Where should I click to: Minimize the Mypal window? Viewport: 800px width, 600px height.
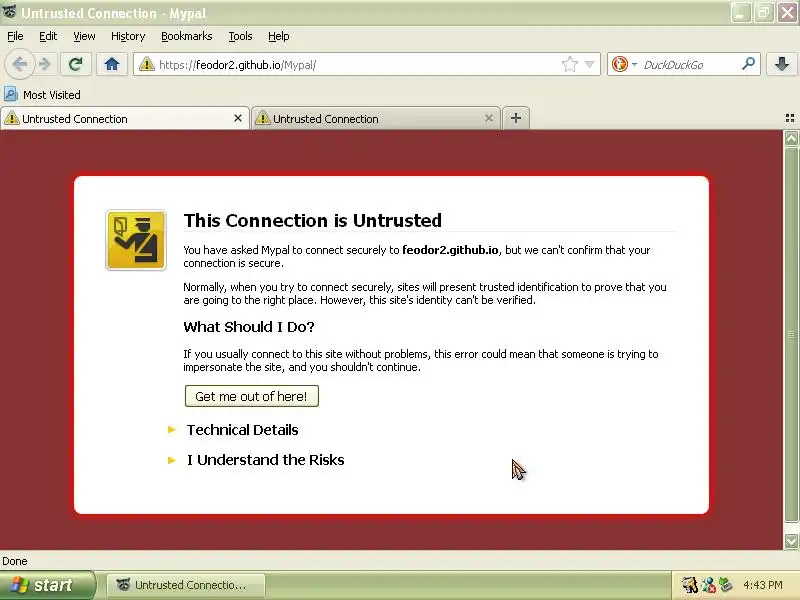(740, 13)
